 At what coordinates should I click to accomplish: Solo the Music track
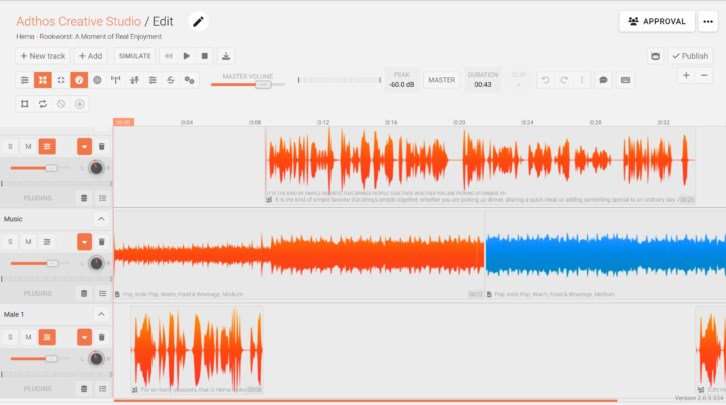10,242
